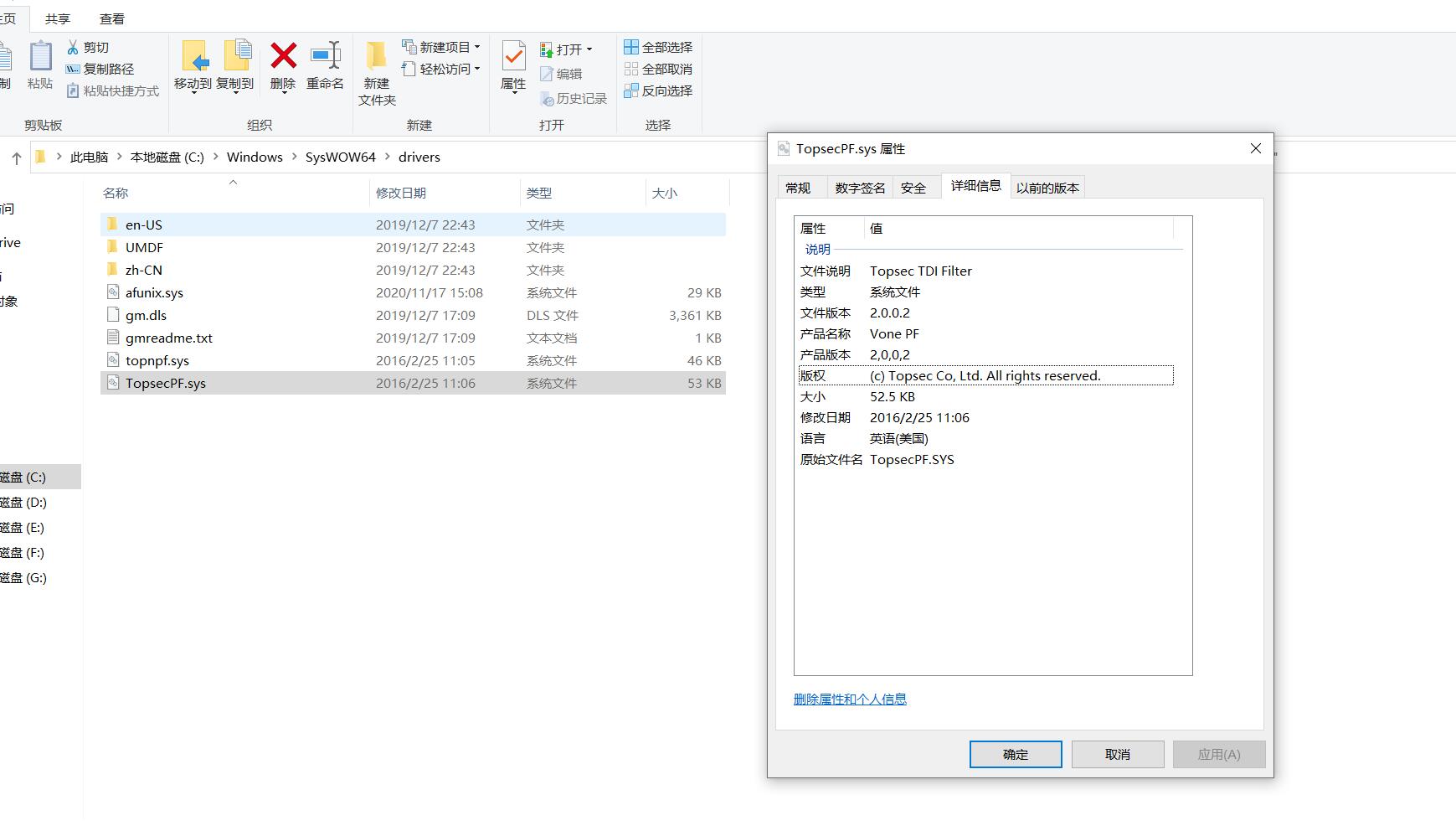Select disk (D:) in the navigation pane

click(23, 503)
